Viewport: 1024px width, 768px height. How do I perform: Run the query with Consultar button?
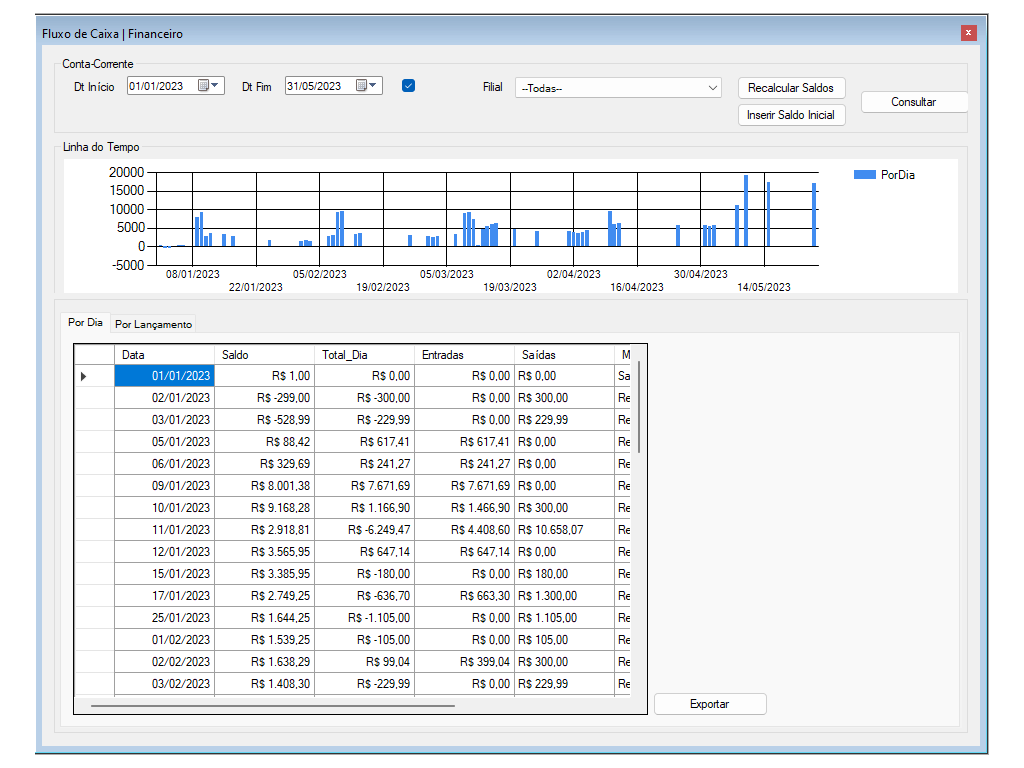pos(913,102)
